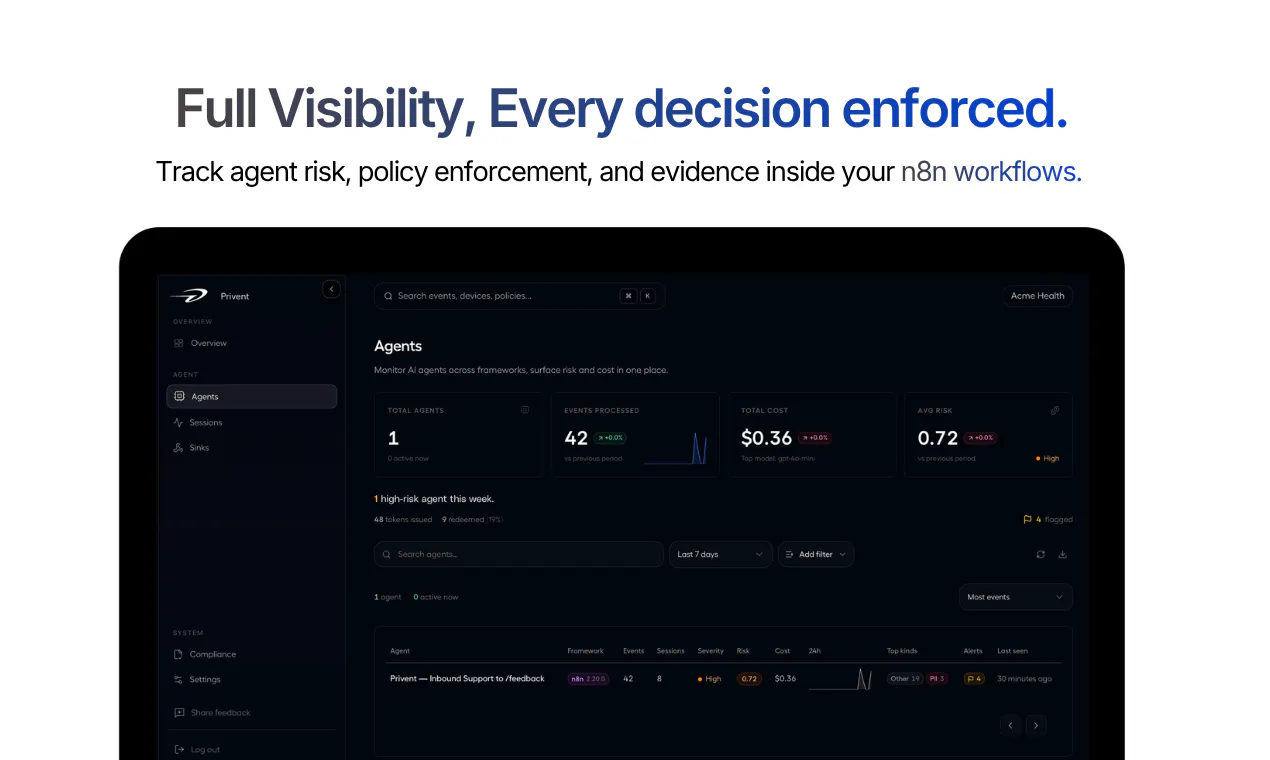This screenshot has height=760, width=1270.
Task: Click the Sessions column header in the table
Action: point(671,651)
